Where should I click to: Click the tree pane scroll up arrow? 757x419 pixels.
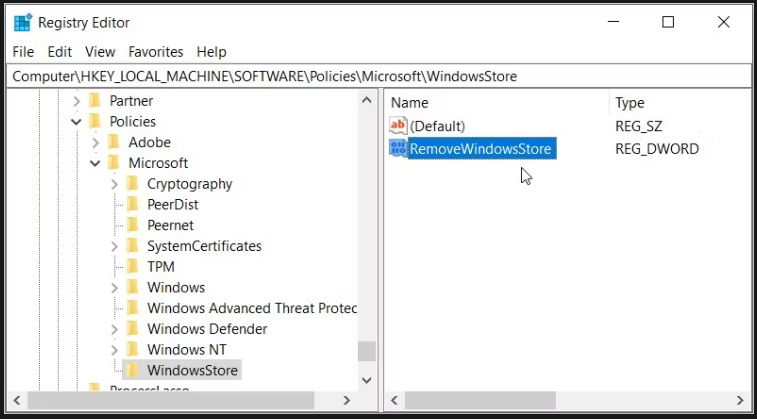[366, 100]
